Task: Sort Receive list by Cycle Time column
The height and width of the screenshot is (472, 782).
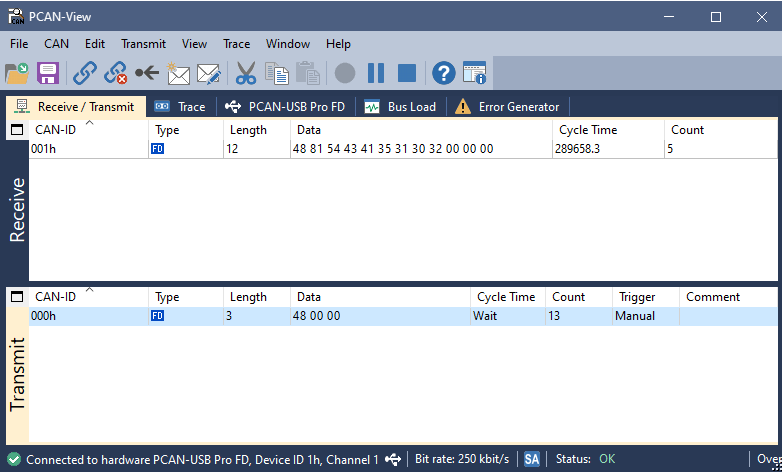Action: [x=588, y=130]
